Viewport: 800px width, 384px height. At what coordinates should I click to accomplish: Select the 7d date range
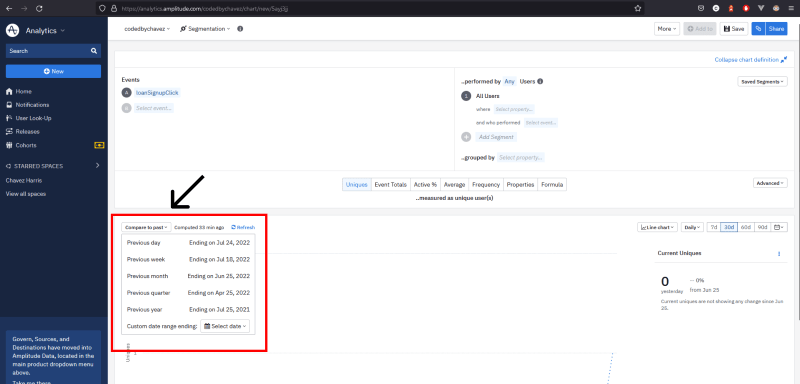(714, 227)
